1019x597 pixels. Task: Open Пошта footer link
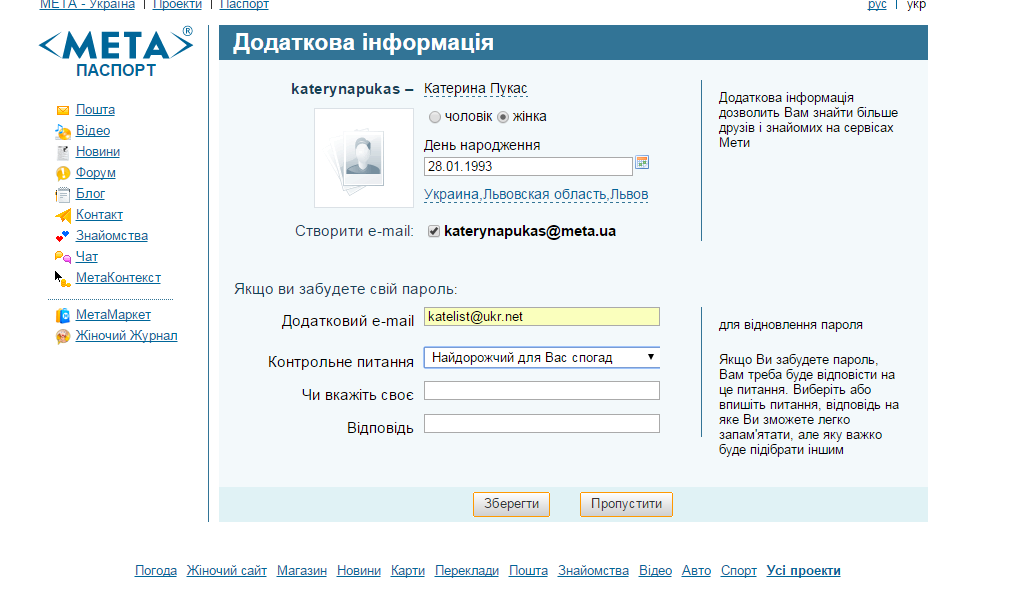(x=528, y=570)
